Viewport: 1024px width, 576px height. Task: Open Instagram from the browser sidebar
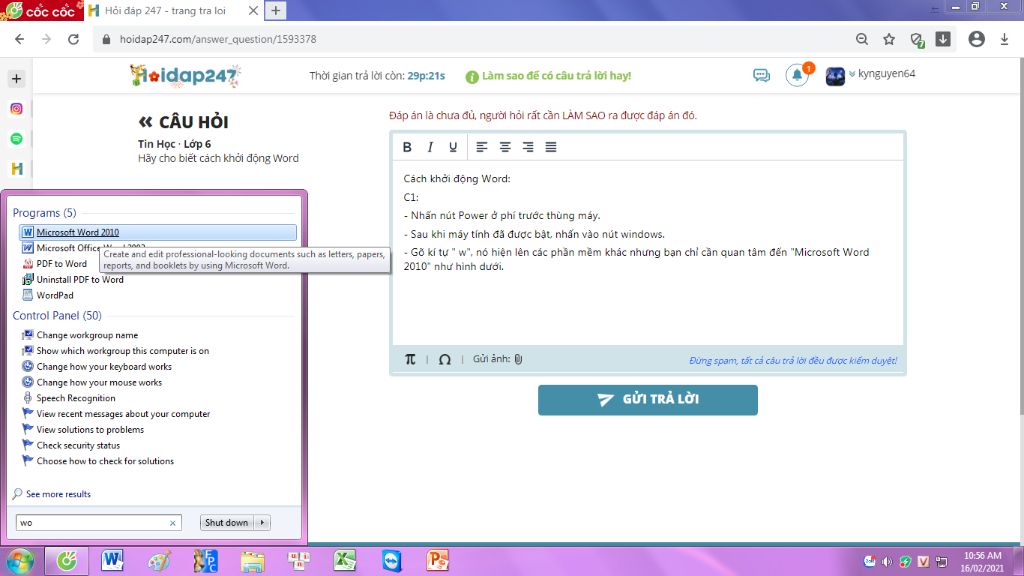pos(16,109)
